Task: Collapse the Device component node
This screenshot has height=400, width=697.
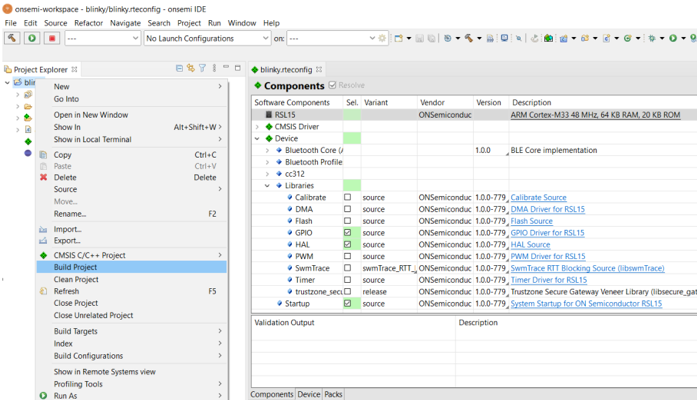Action: coord(257,139)
